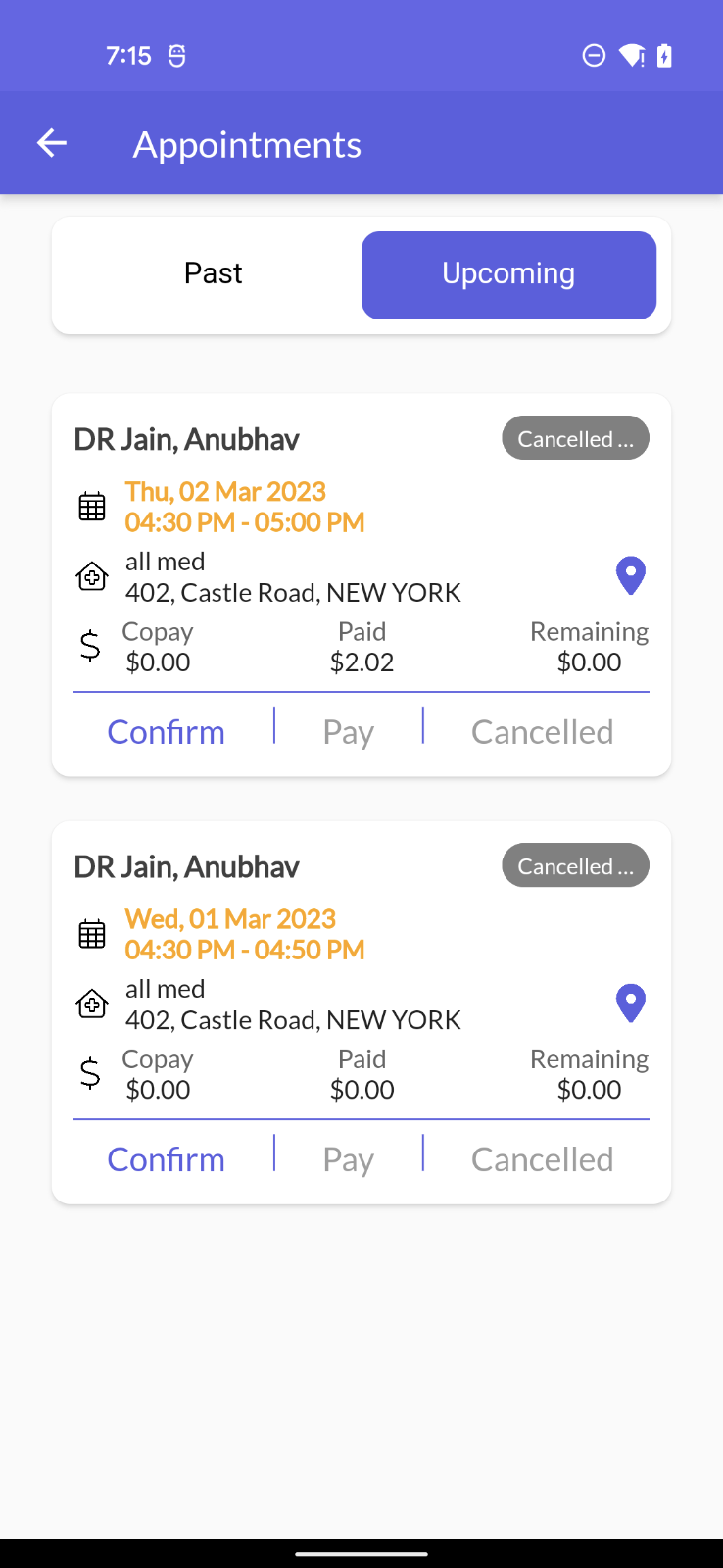Tap calendar icon on Thu 02 Mar appointment
This screenshot has height=1568, width=723.
[x=92, y=507]
